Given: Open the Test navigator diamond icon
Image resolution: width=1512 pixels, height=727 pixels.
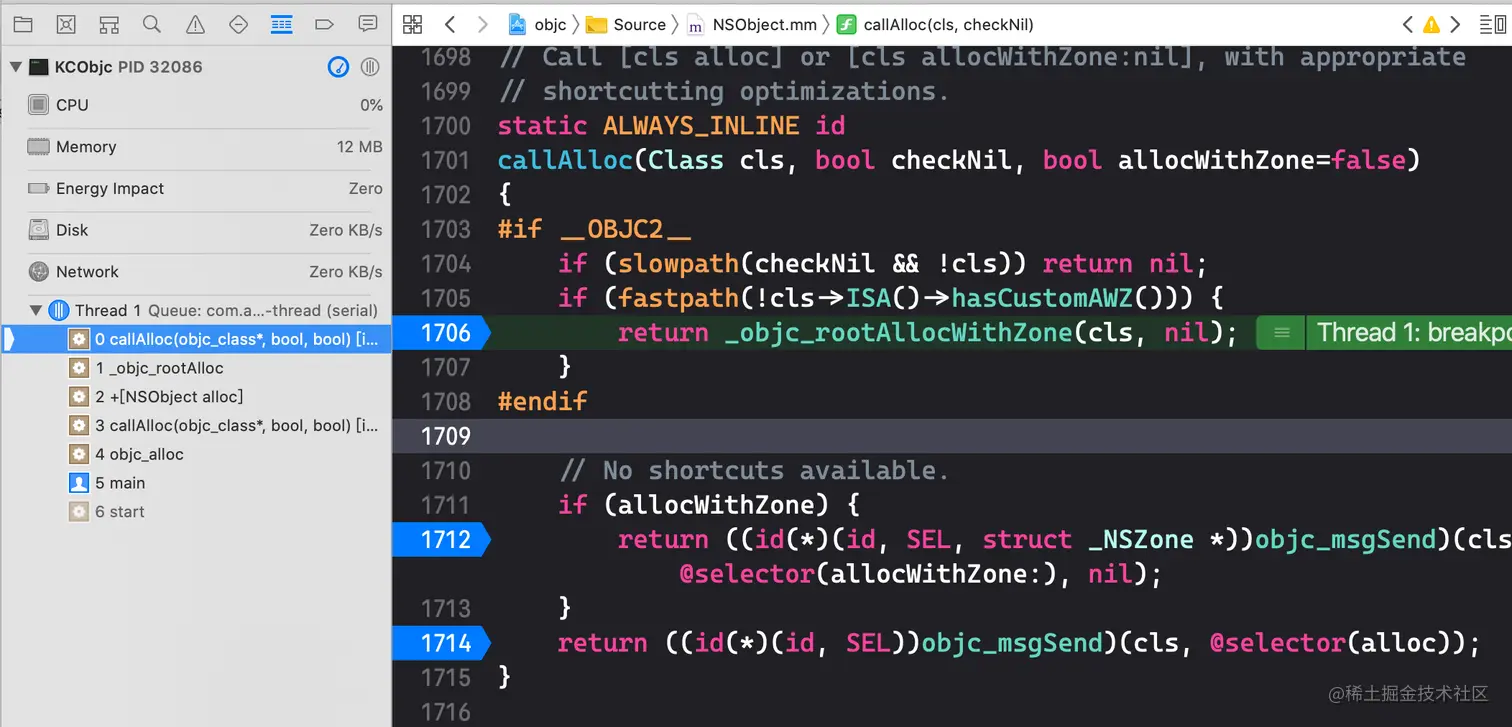Looking at the screenshot, I should 238,24.
